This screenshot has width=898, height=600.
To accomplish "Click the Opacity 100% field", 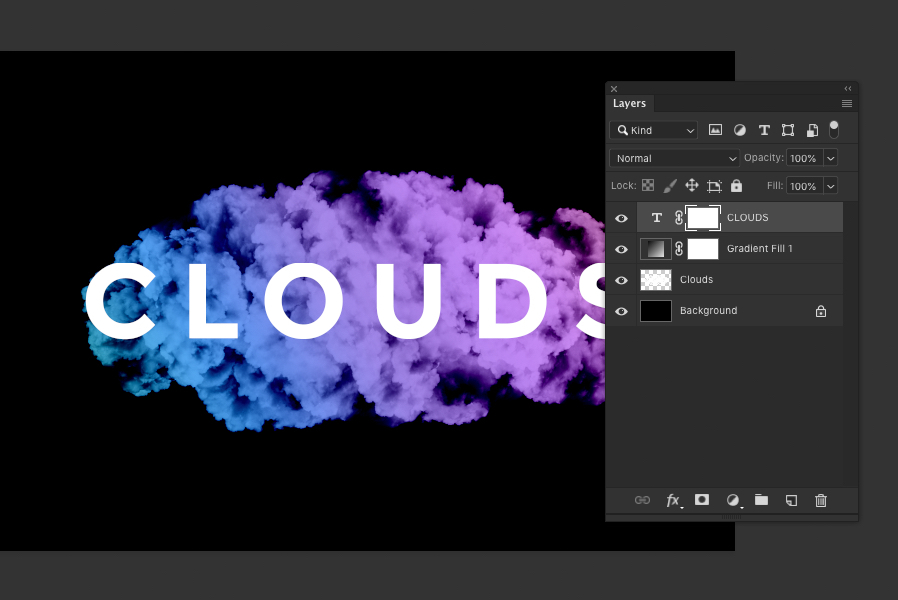I will (x=805, y=158).
